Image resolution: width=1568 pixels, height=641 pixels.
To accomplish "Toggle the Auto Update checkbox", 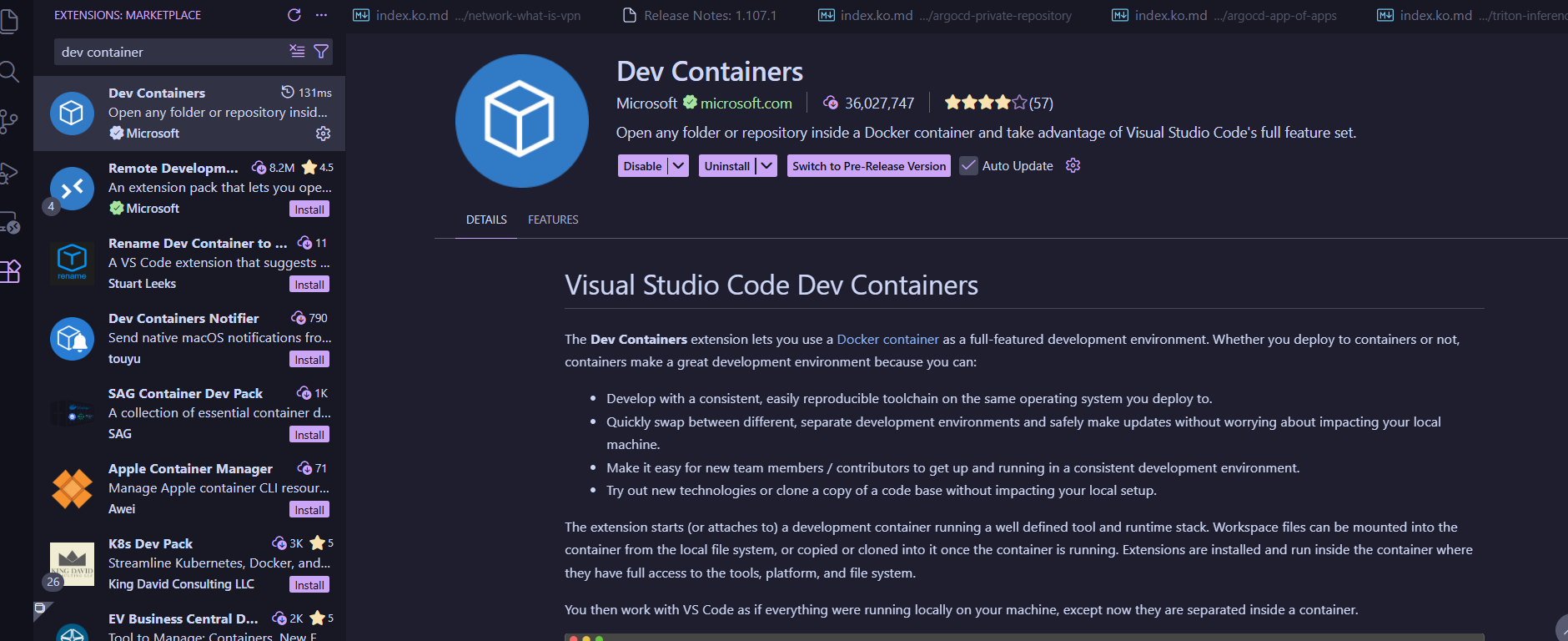I will tap(968, 165).
